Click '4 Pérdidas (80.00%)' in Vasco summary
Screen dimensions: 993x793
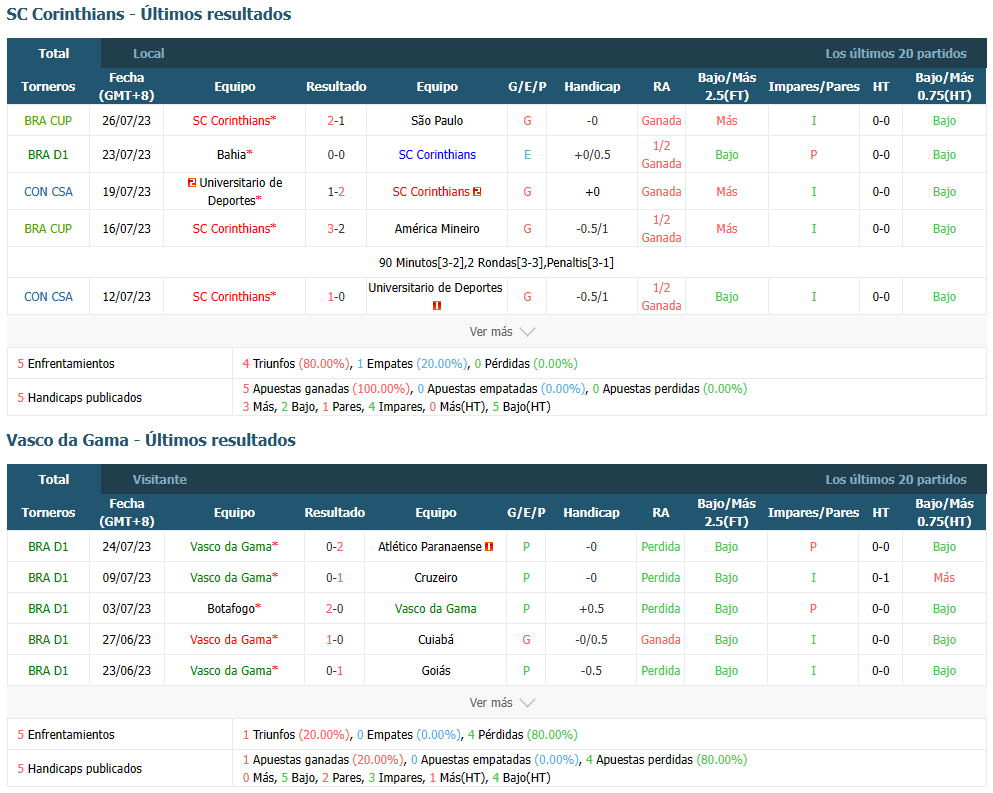pos(522,735)
